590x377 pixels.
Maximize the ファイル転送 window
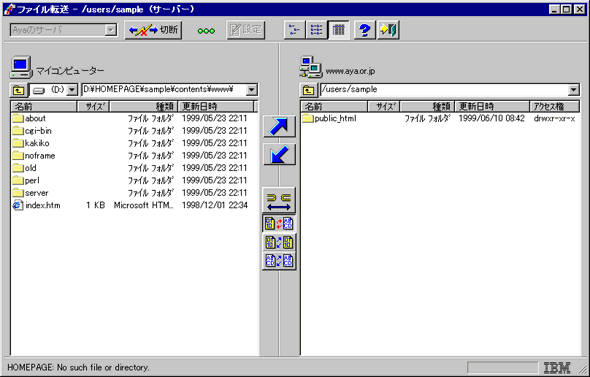[x=566, y=9]
